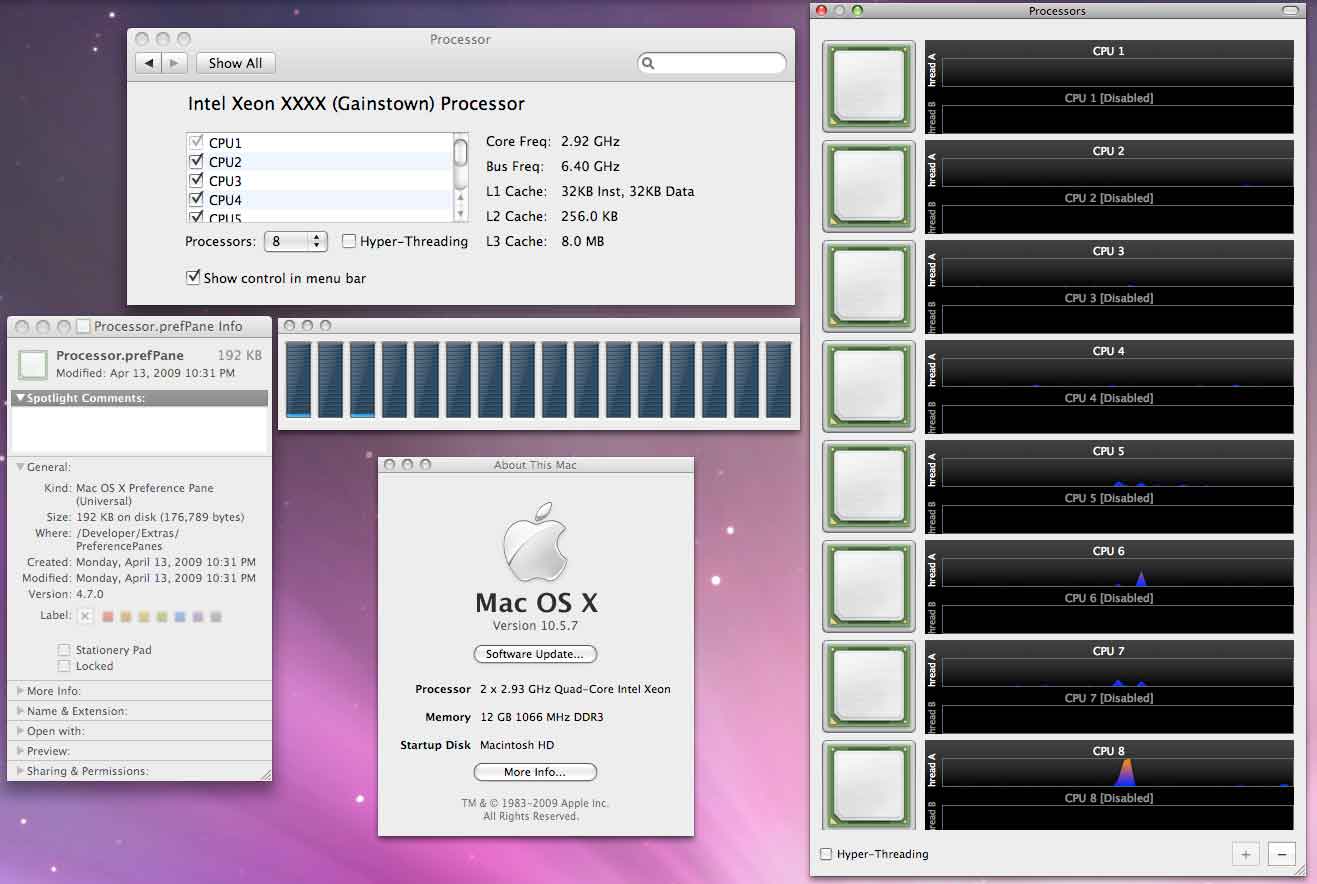Click the Processor.prefPane file icon
The image size is (1317, 884).
coord(33,364)
